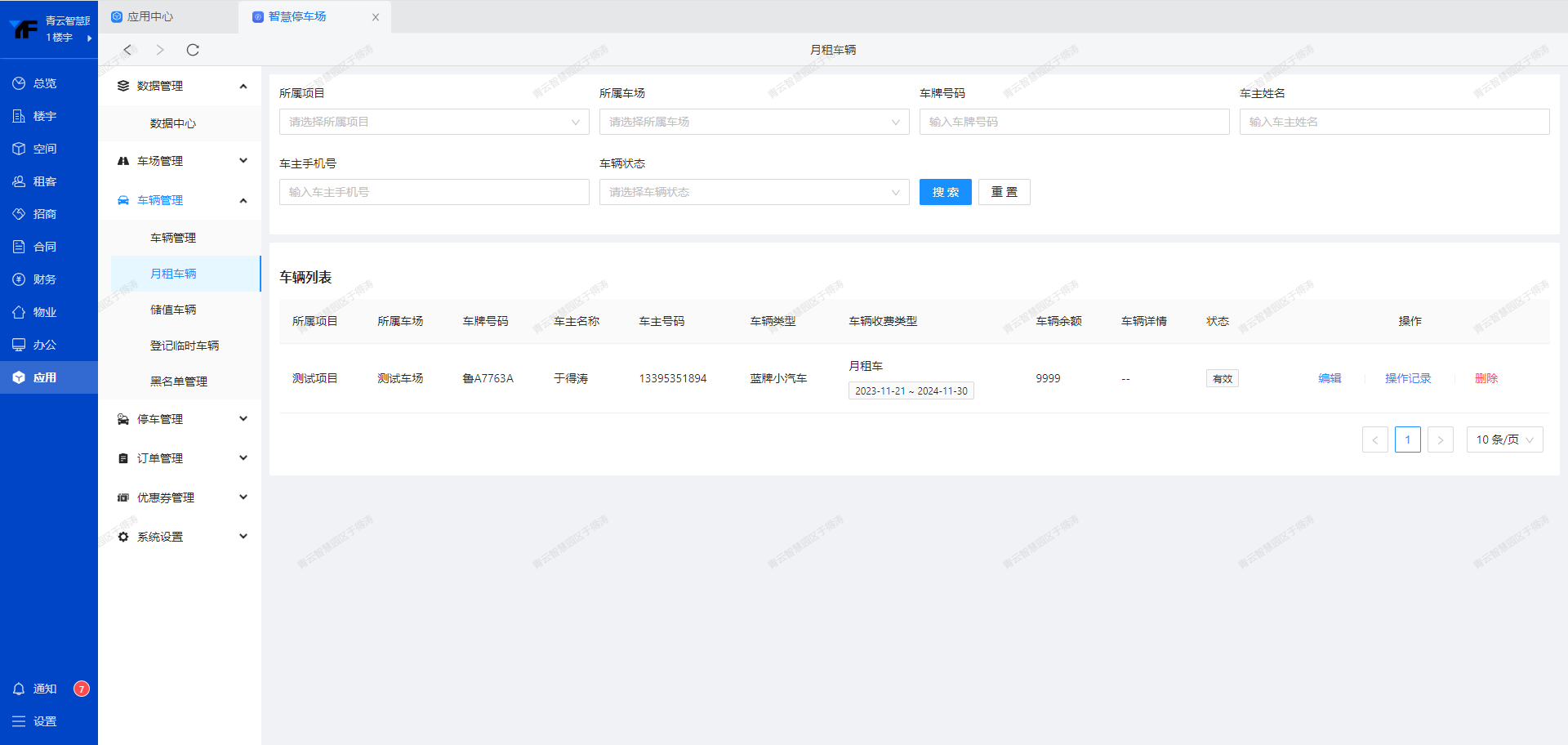
Task: Click the 编辑 link for 鲁A7763A
Action: pyautogui.click(x=1329, y=378)
